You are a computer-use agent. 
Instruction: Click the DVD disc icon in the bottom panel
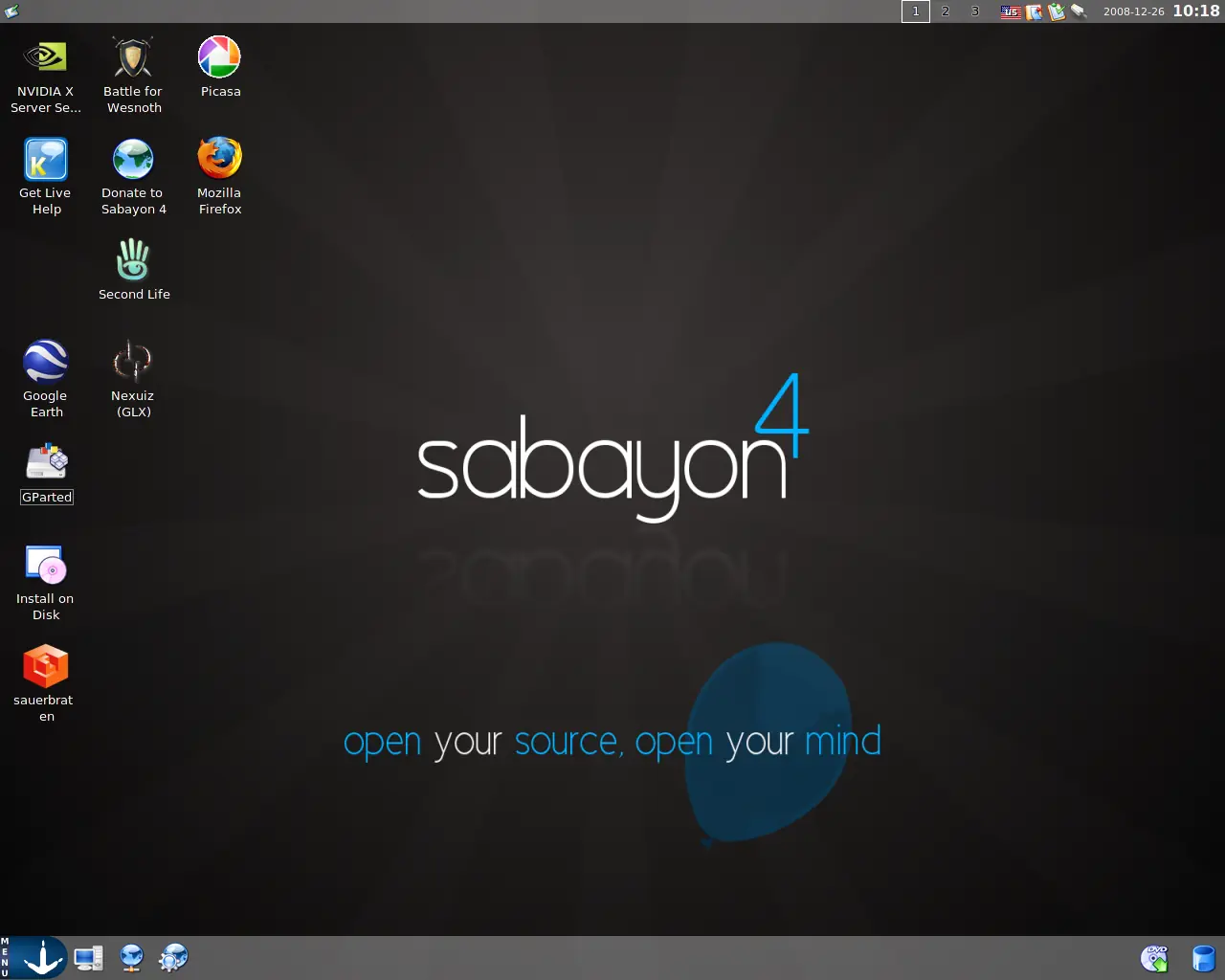coord(1155,958)
